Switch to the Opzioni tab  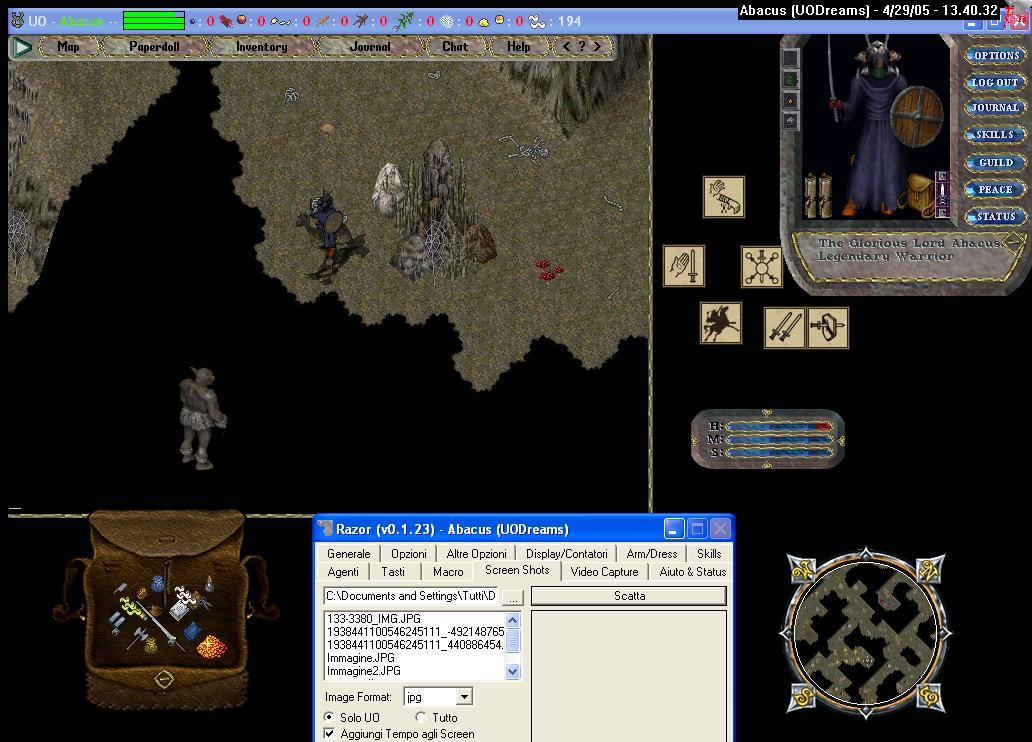[x=409, y=554]
